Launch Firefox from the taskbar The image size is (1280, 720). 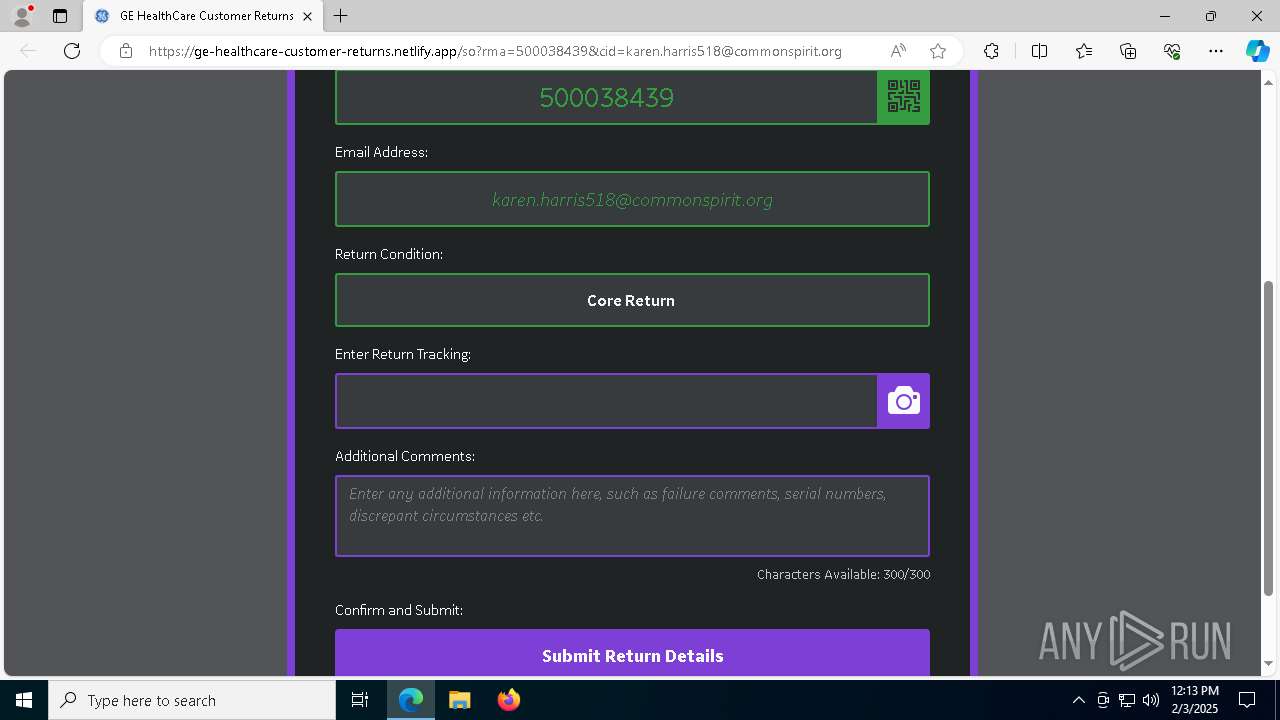pos(508,700)
